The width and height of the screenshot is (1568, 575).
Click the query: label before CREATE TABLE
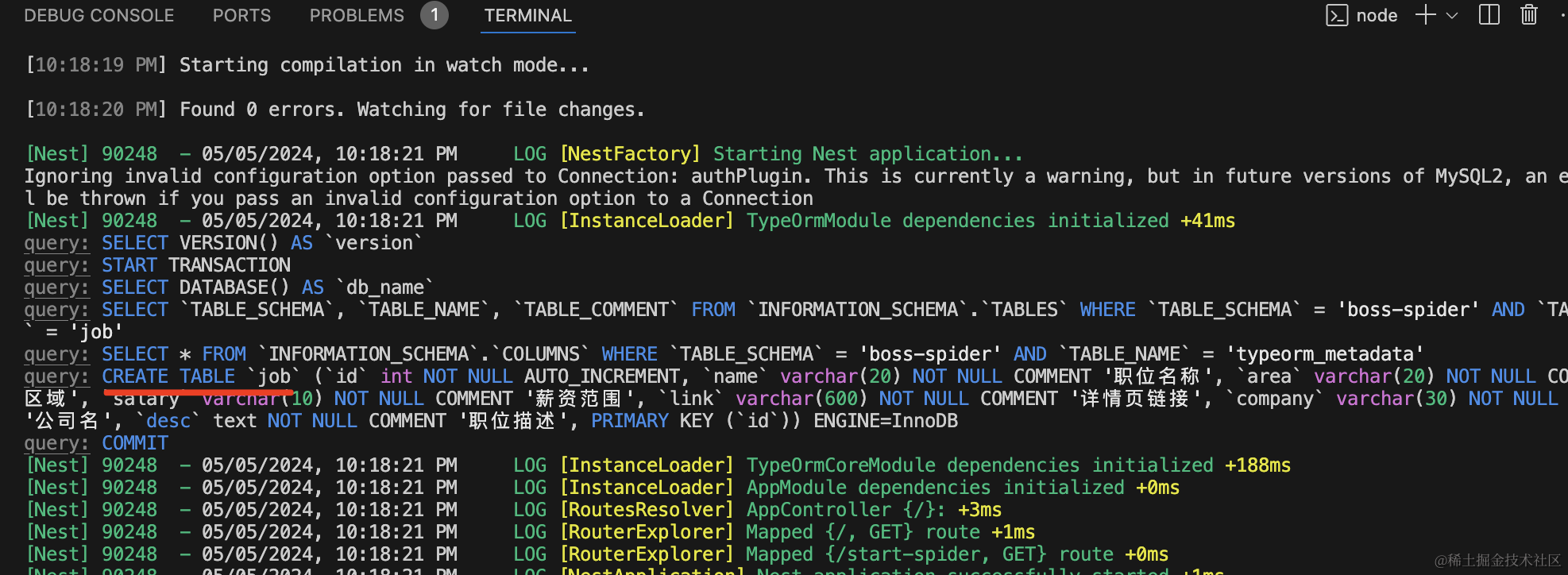click(x=56, y=376)
